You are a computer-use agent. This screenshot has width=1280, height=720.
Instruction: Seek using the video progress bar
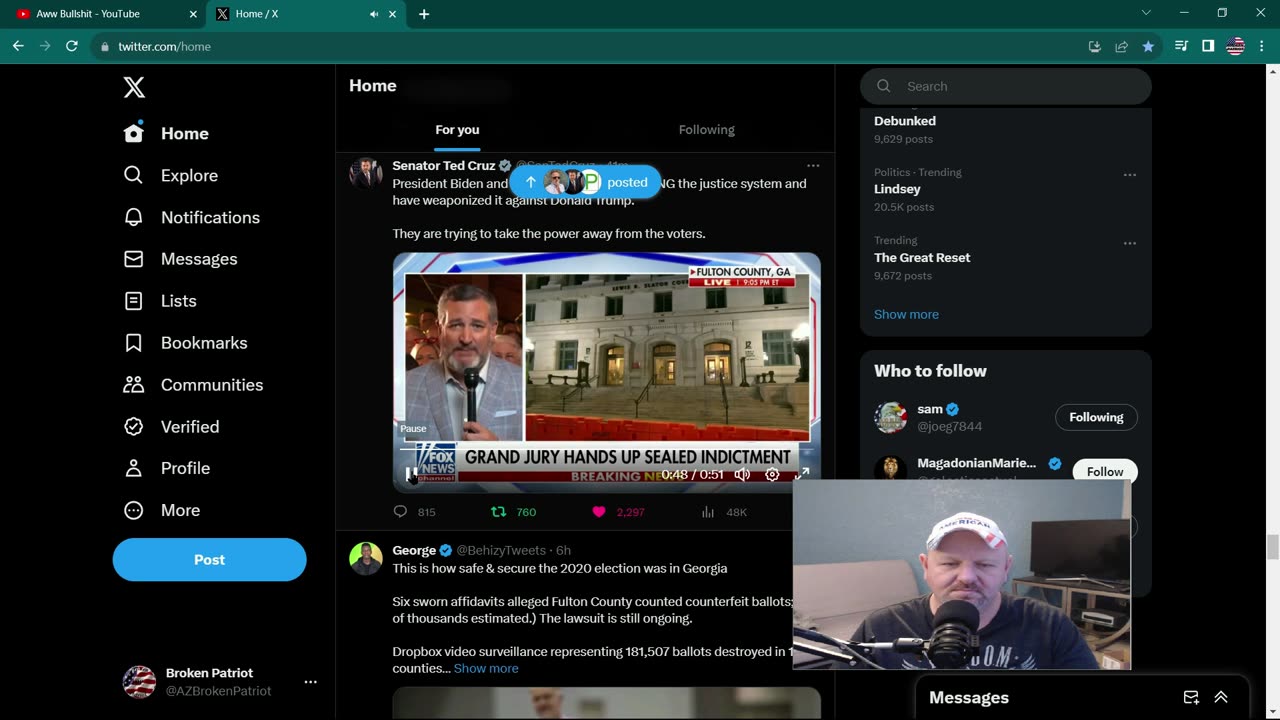pyautogui.click(x=606, y=451)
